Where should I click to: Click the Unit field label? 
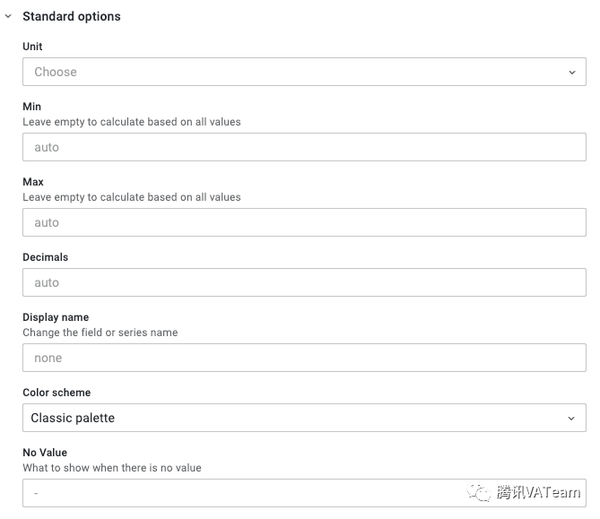(33, 47)
